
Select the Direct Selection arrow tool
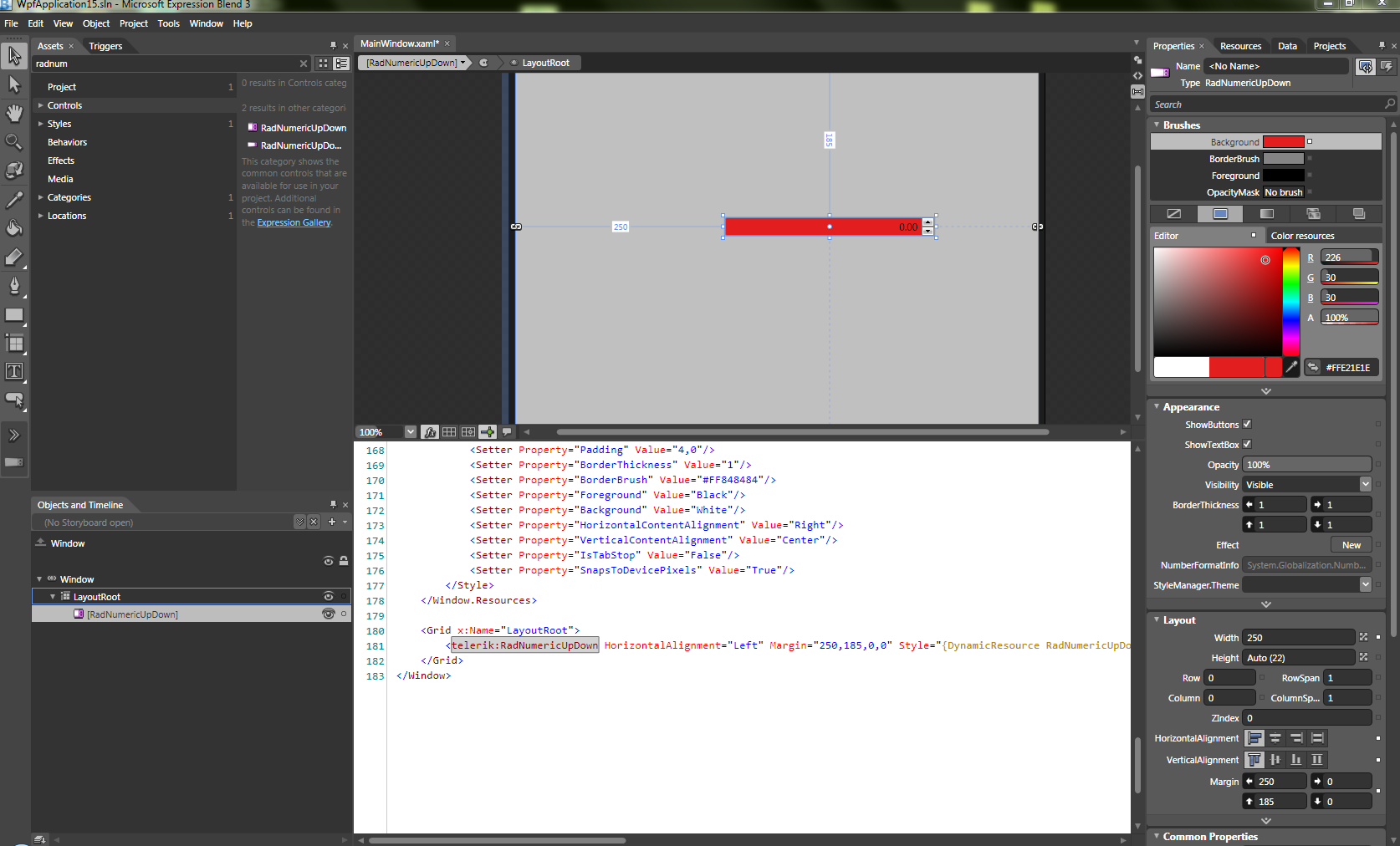tap(14, 84)
